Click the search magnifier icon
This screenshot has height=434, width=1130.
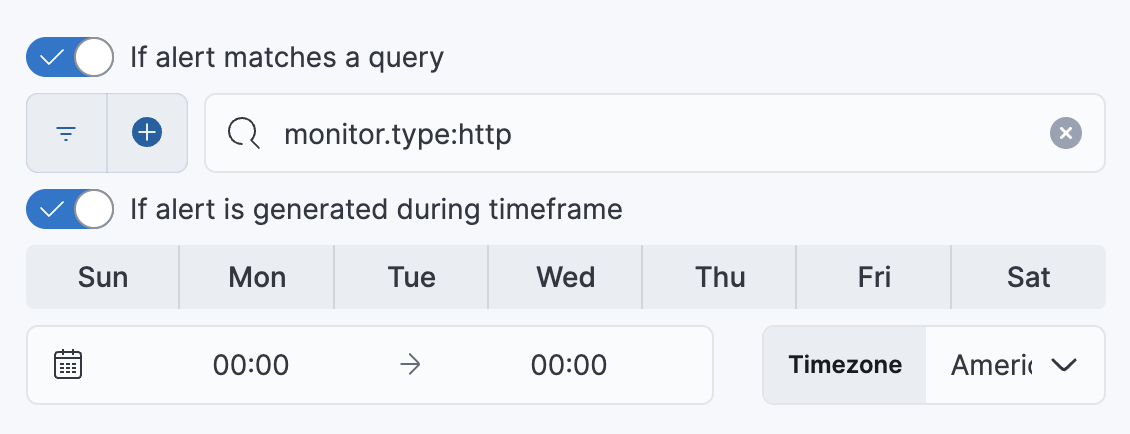[243, 133]
